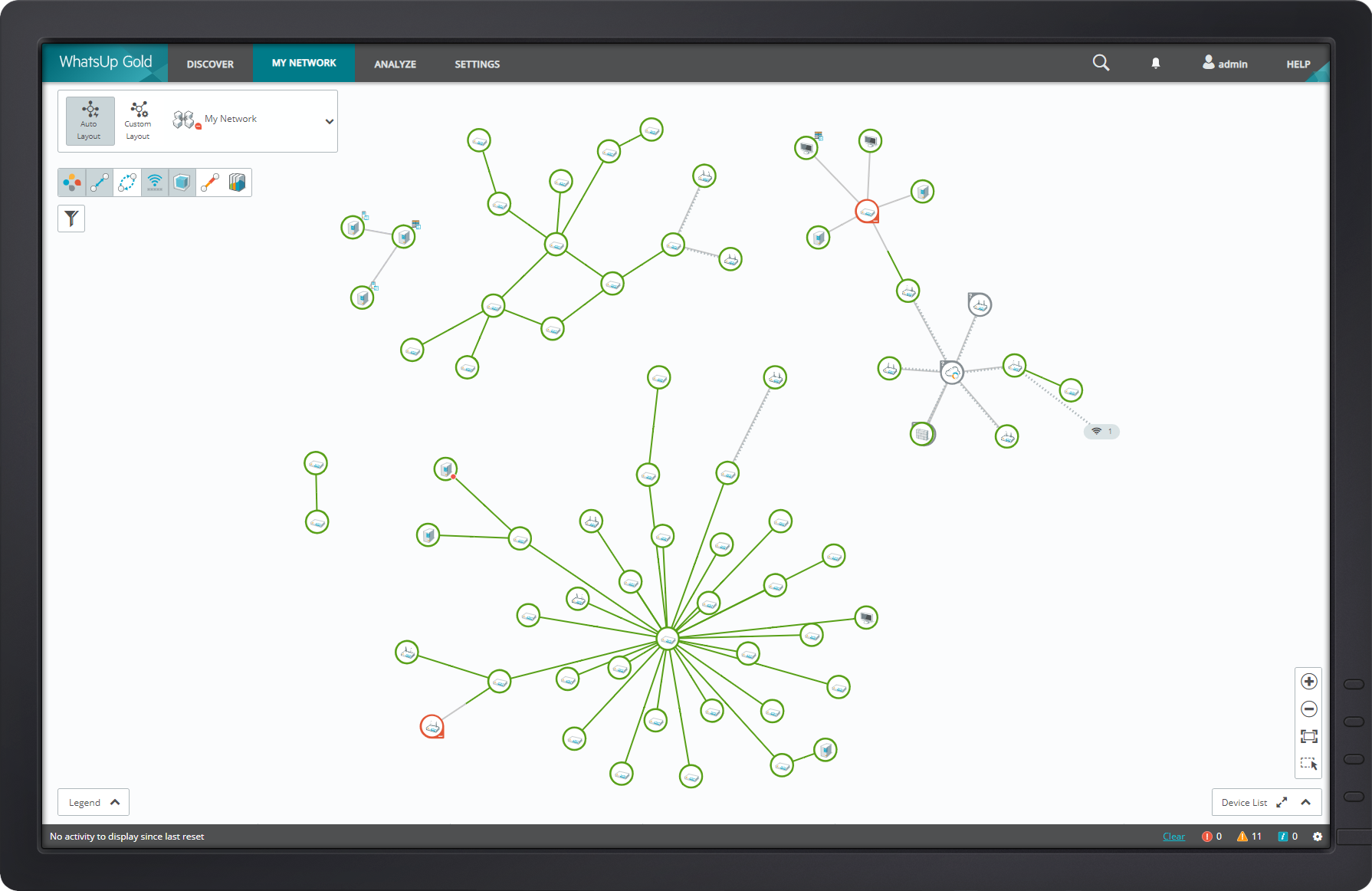
Task: Open the admin user menu
Action: (x=1225, y=64)
